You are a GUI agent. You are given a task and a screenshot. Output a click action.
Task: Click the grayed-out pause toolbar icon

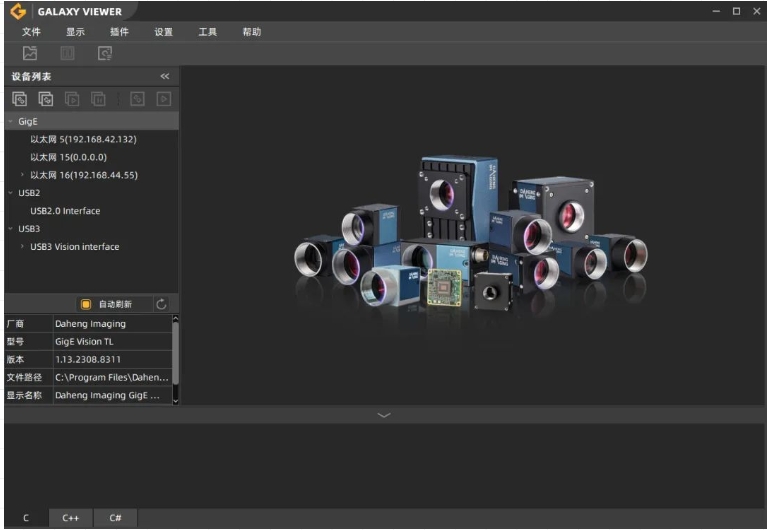click(x=68, y=53)
